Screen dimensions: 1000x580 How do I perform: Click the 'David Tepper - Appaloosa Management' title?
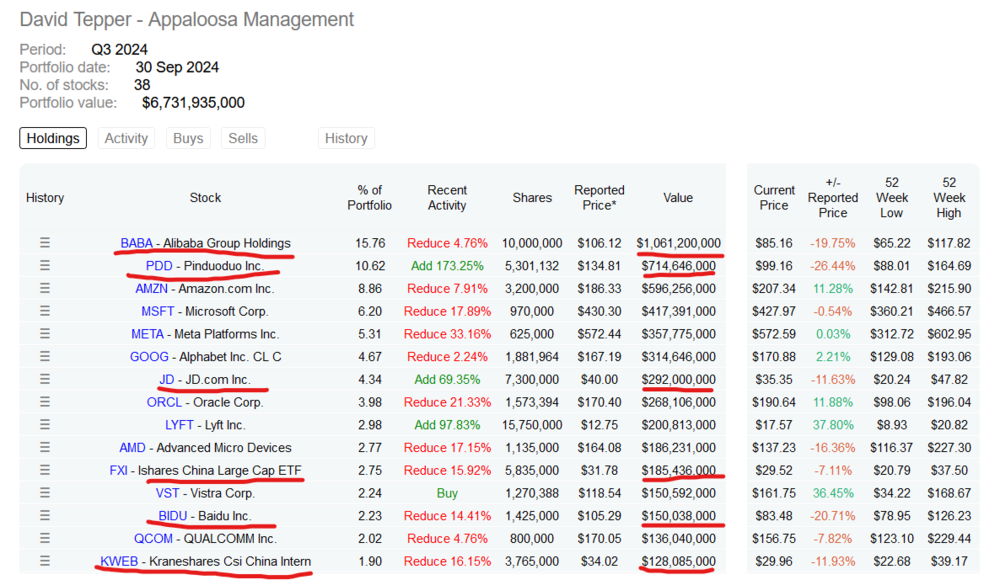click(187, 20)
